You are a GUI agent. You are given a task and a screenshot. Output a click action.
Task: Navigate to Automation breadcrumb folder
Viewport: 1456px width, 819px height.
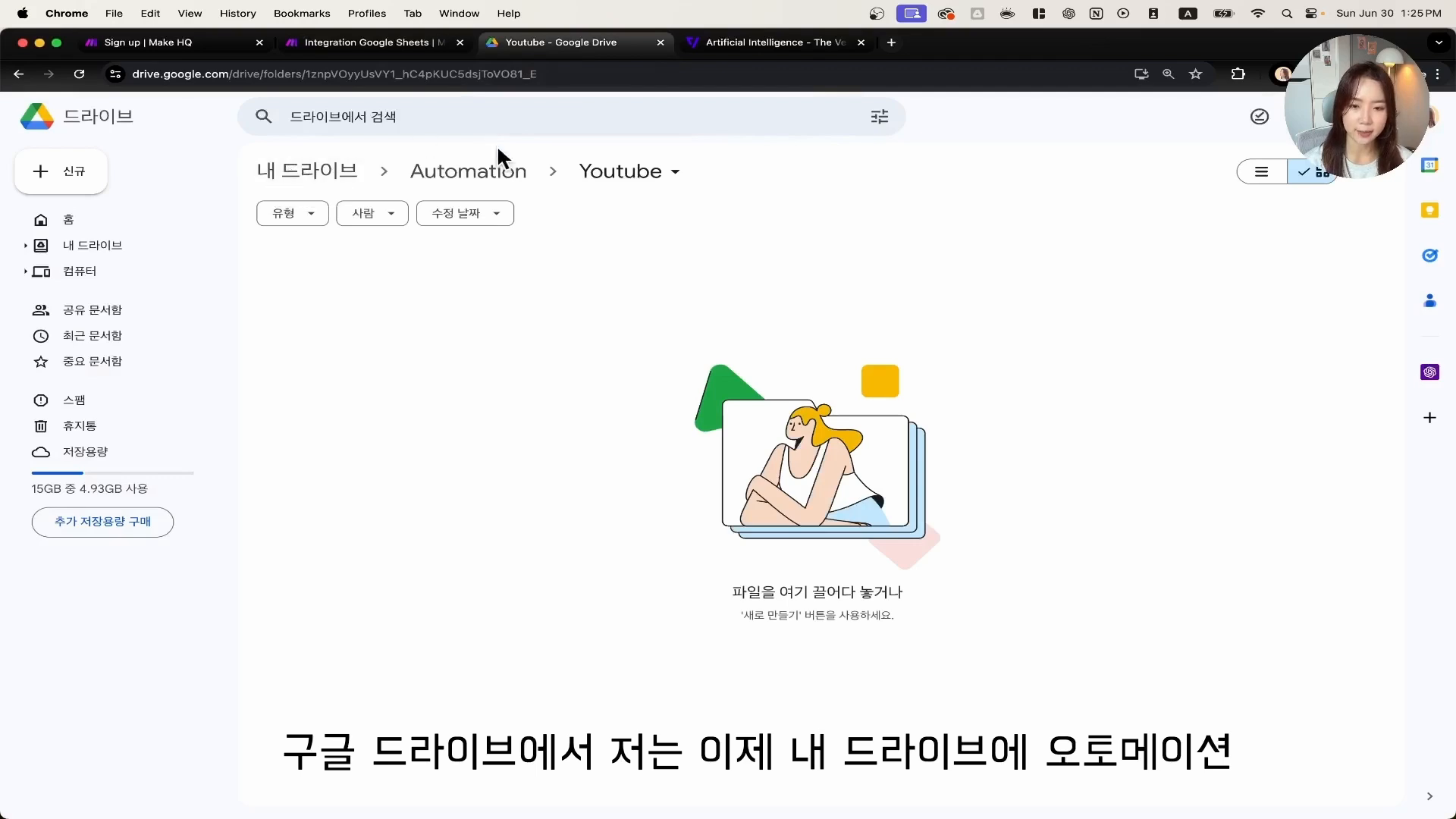click(468, 171)
